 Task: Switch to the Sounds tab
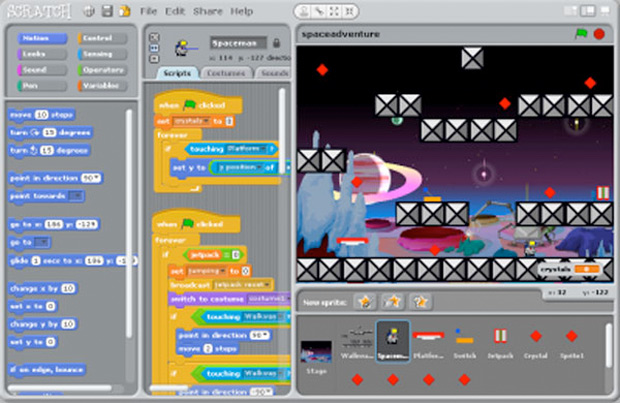274,73
